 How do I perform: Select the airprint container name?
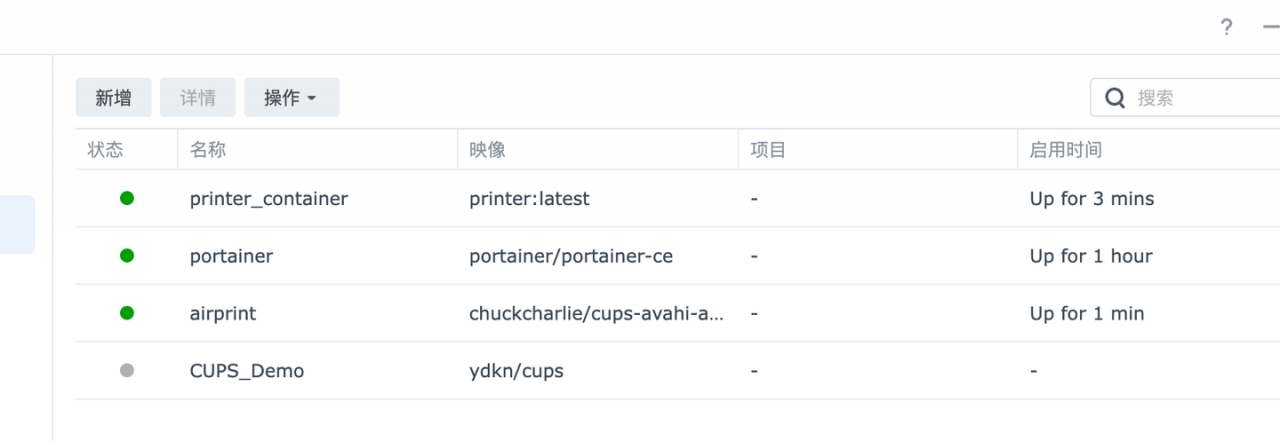coord(223,313)
